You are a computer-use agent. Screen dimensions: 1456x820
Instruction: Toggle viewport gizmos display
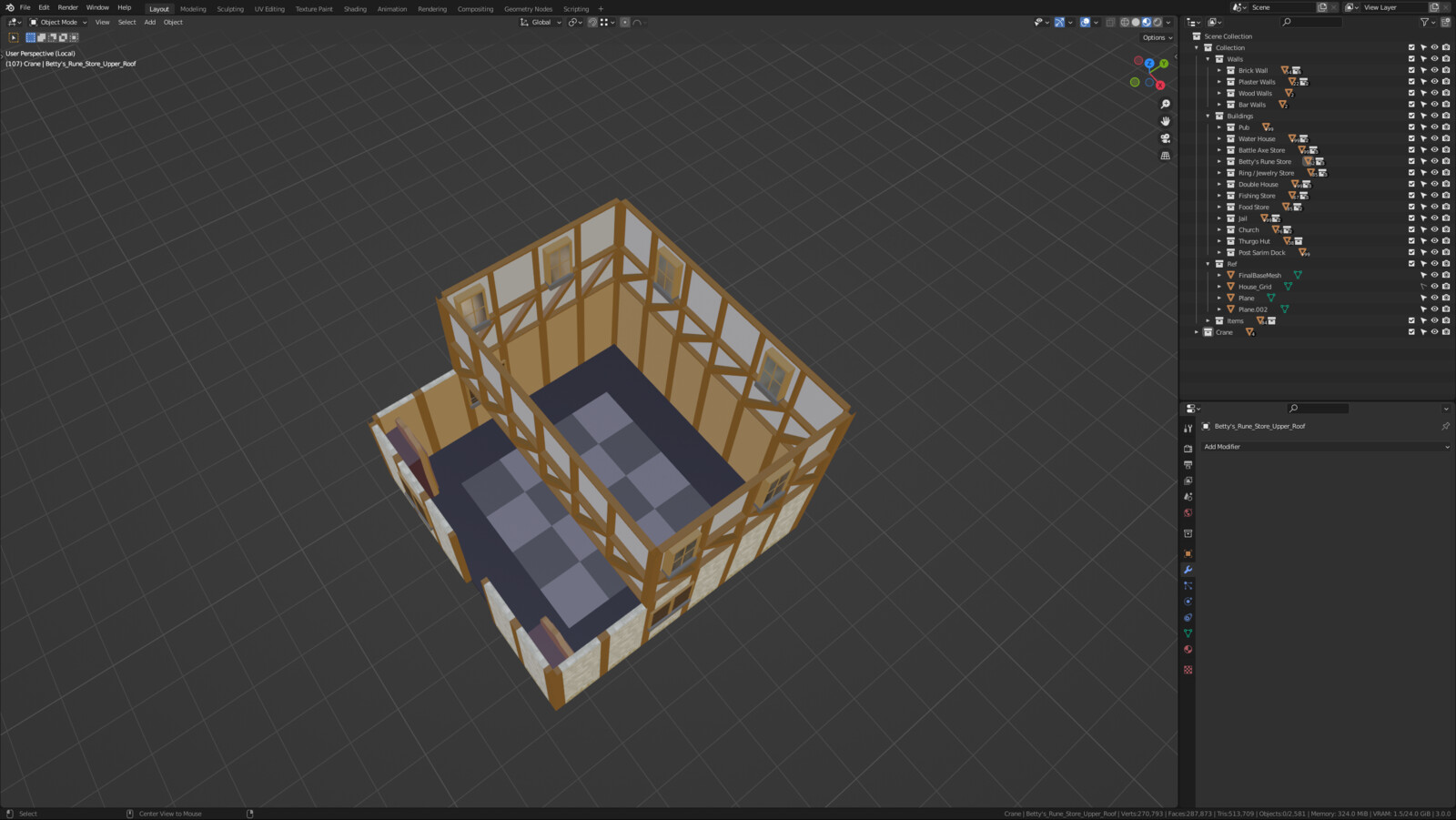click(1059, 22)
